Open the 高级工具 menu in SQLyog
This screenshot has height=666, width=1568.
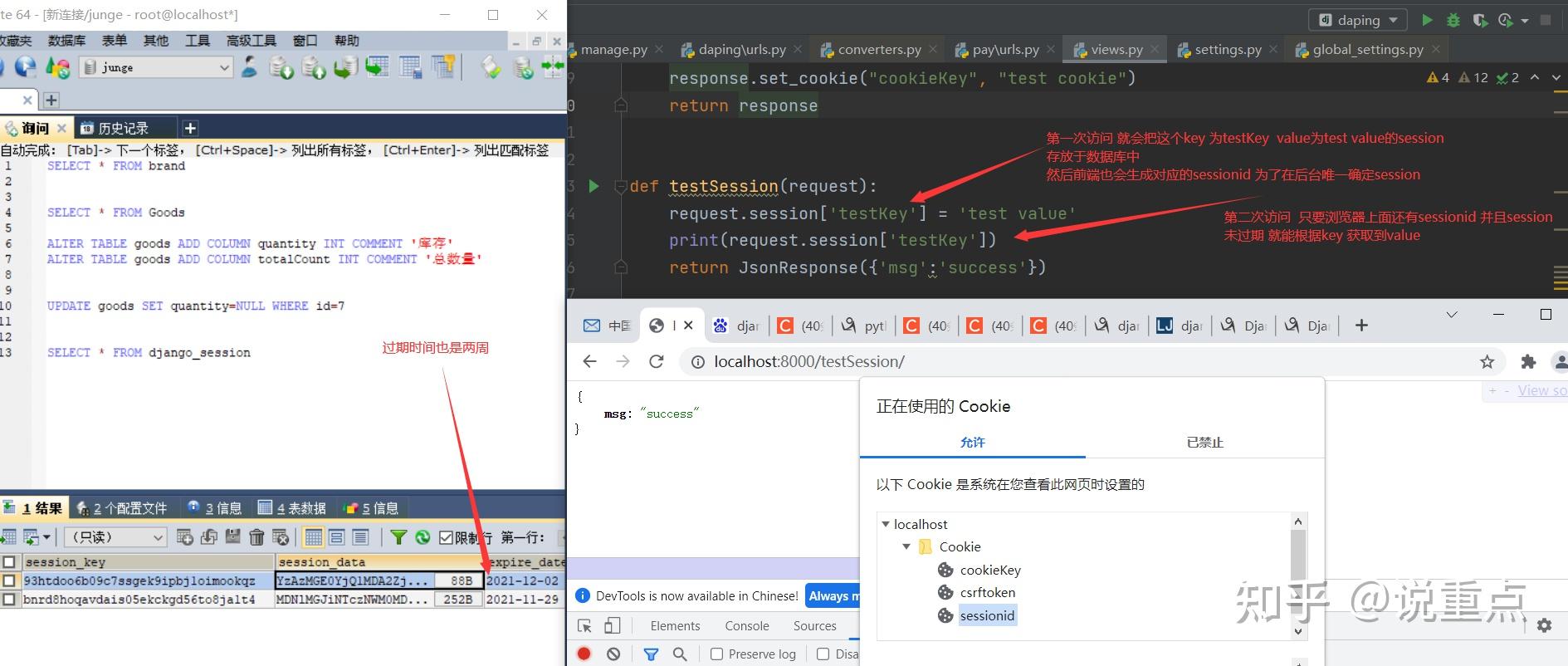point(251,40)
